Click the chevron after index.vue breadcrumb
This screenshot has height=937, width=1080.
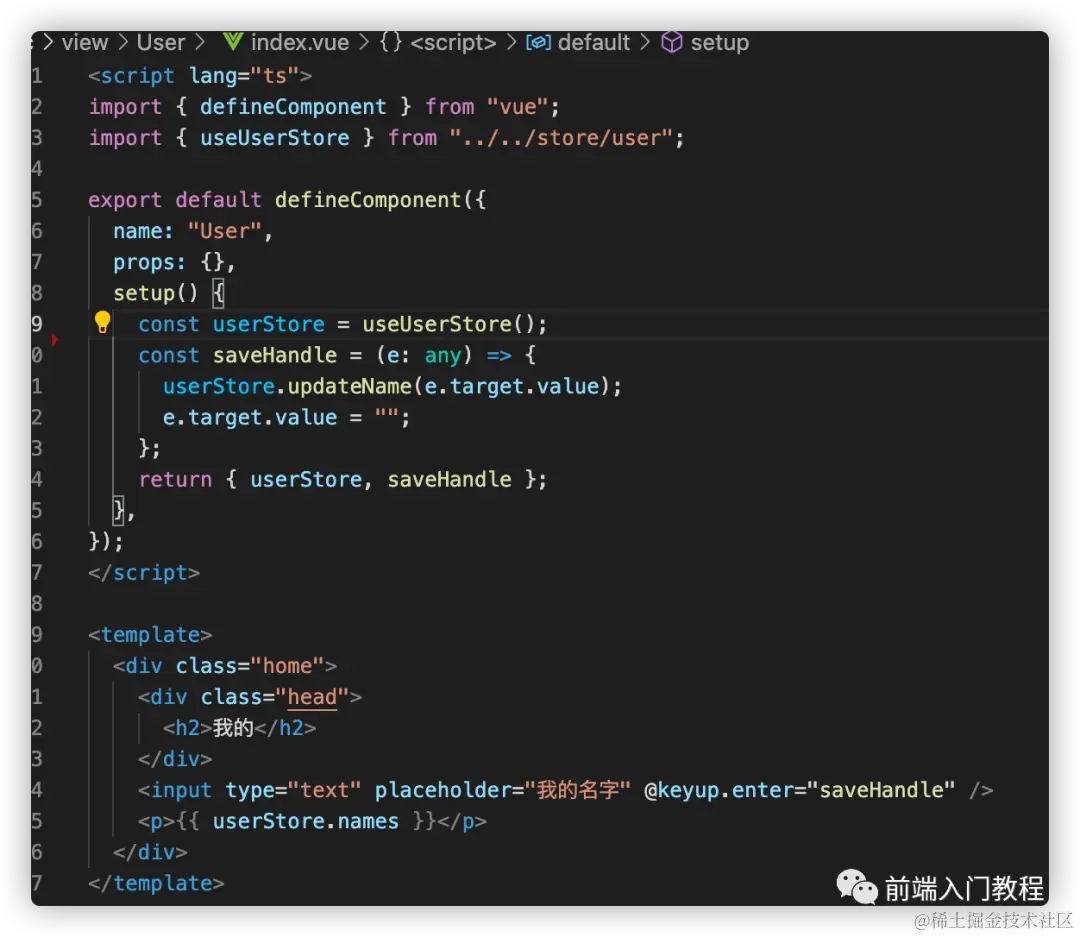pos(364,43)
